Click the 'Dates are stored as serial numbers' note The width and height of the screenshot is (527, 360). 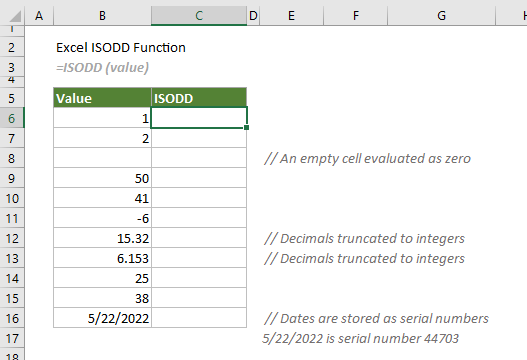(x=376, y=318)
